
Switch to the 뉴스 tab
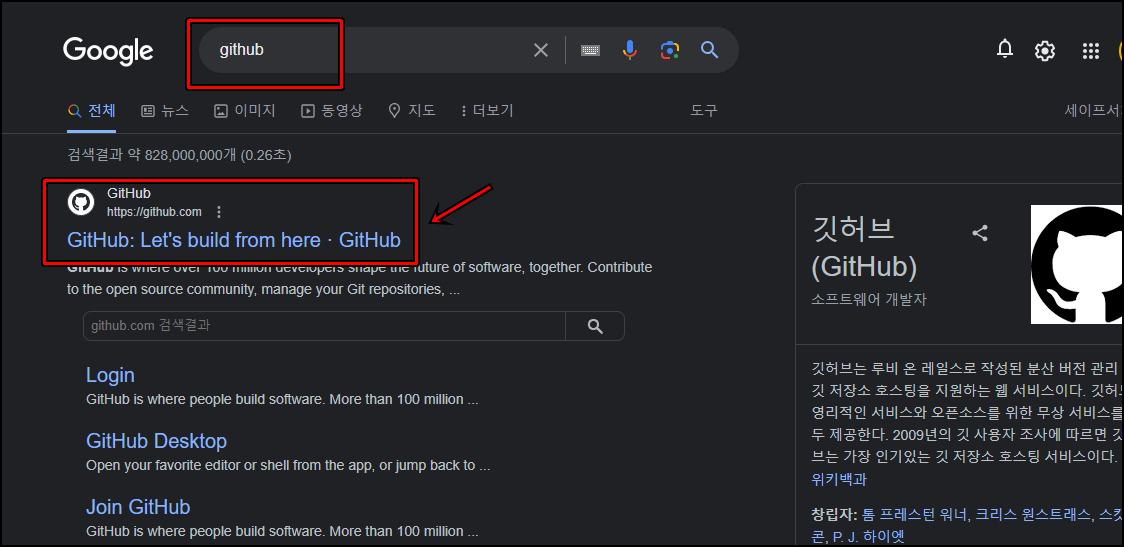(165, 110)
